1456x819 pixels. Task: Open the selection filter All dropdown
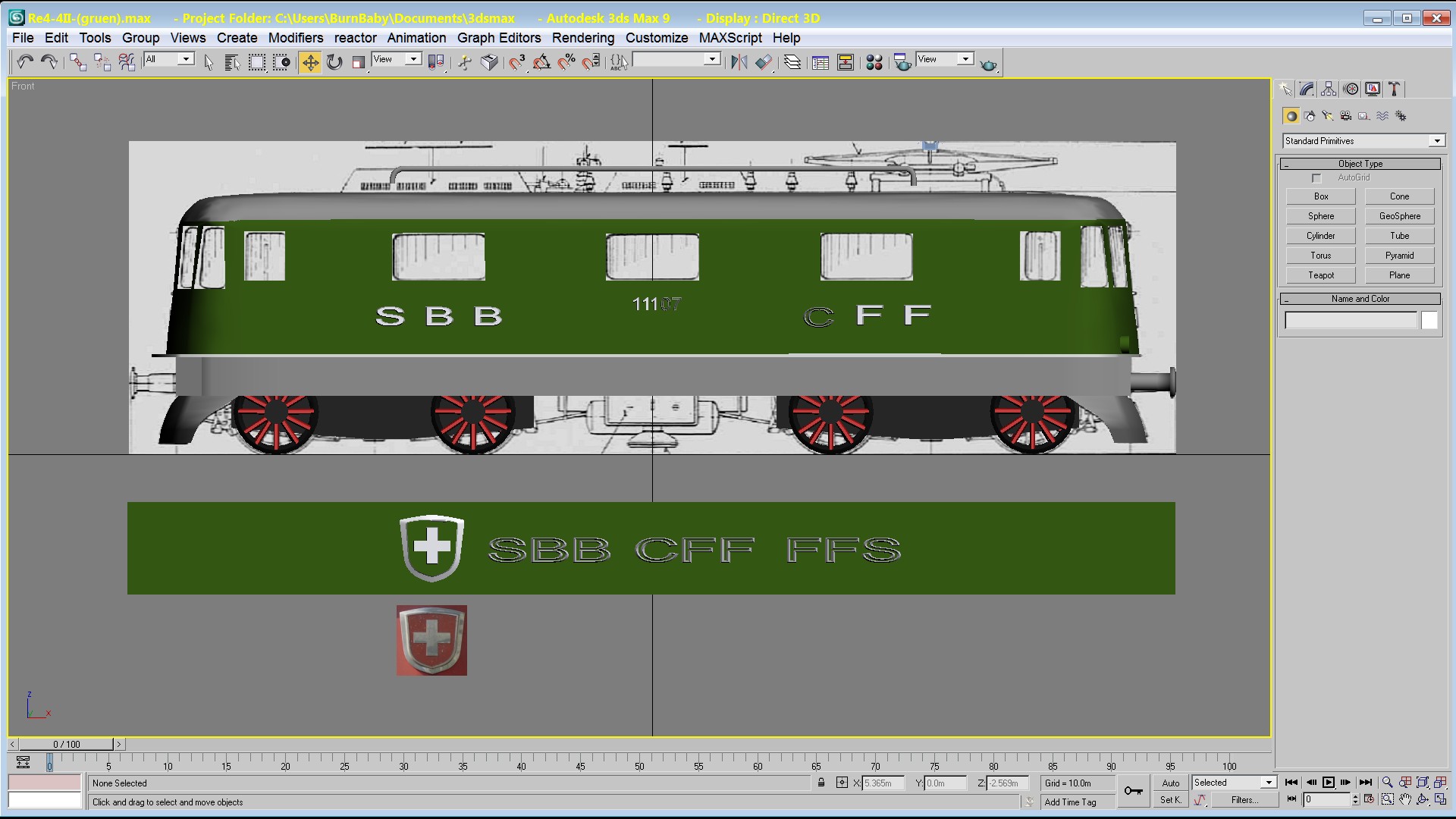click(x=186, y=59)
